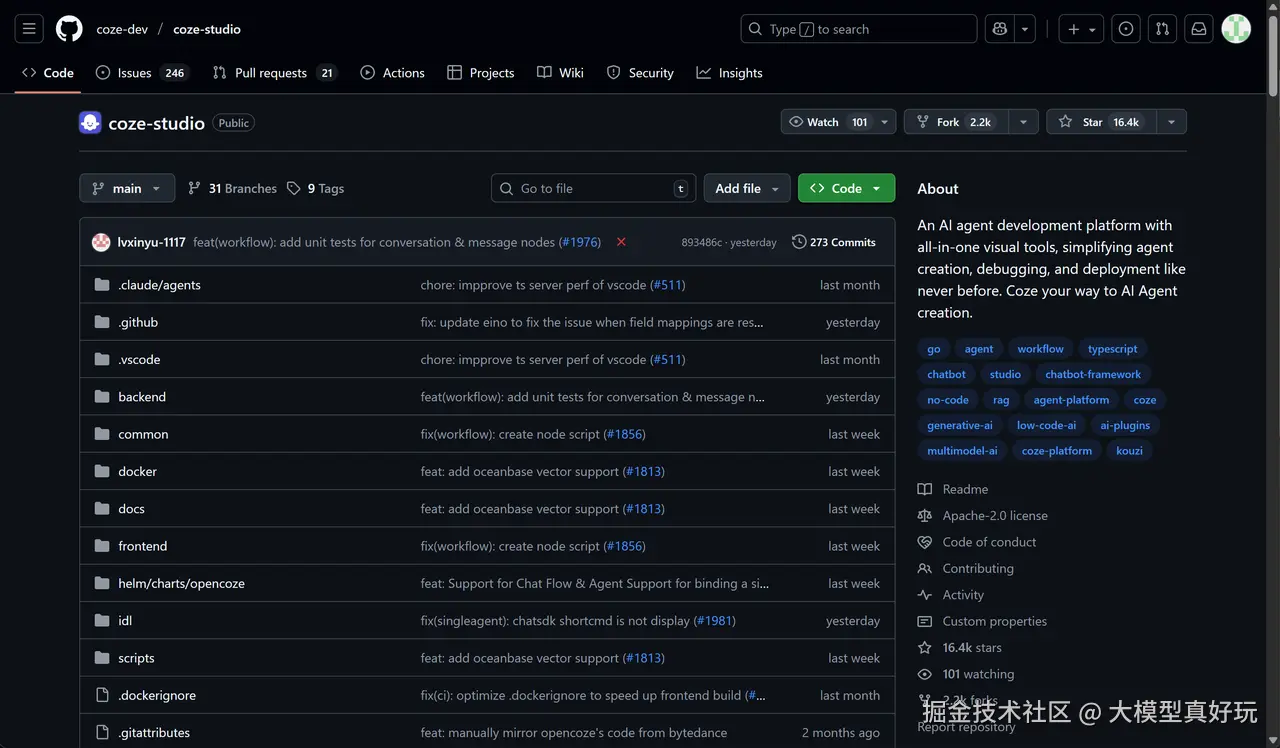Open the green Code dropdown button
This screenshot has width=1280, height=748.
point(846,188)
